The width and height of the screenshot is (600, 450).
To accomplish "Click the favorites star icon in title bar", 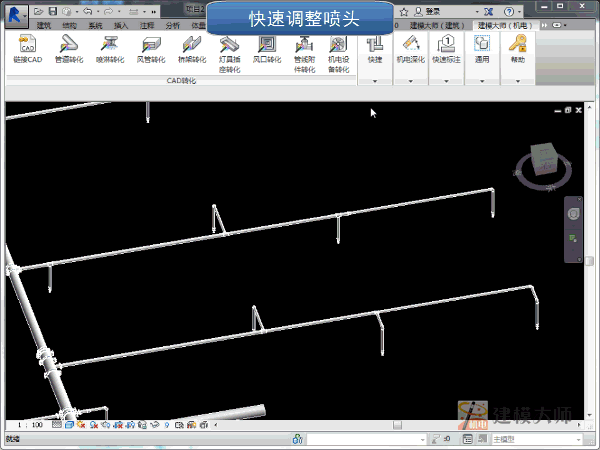I will click(404, 12).
